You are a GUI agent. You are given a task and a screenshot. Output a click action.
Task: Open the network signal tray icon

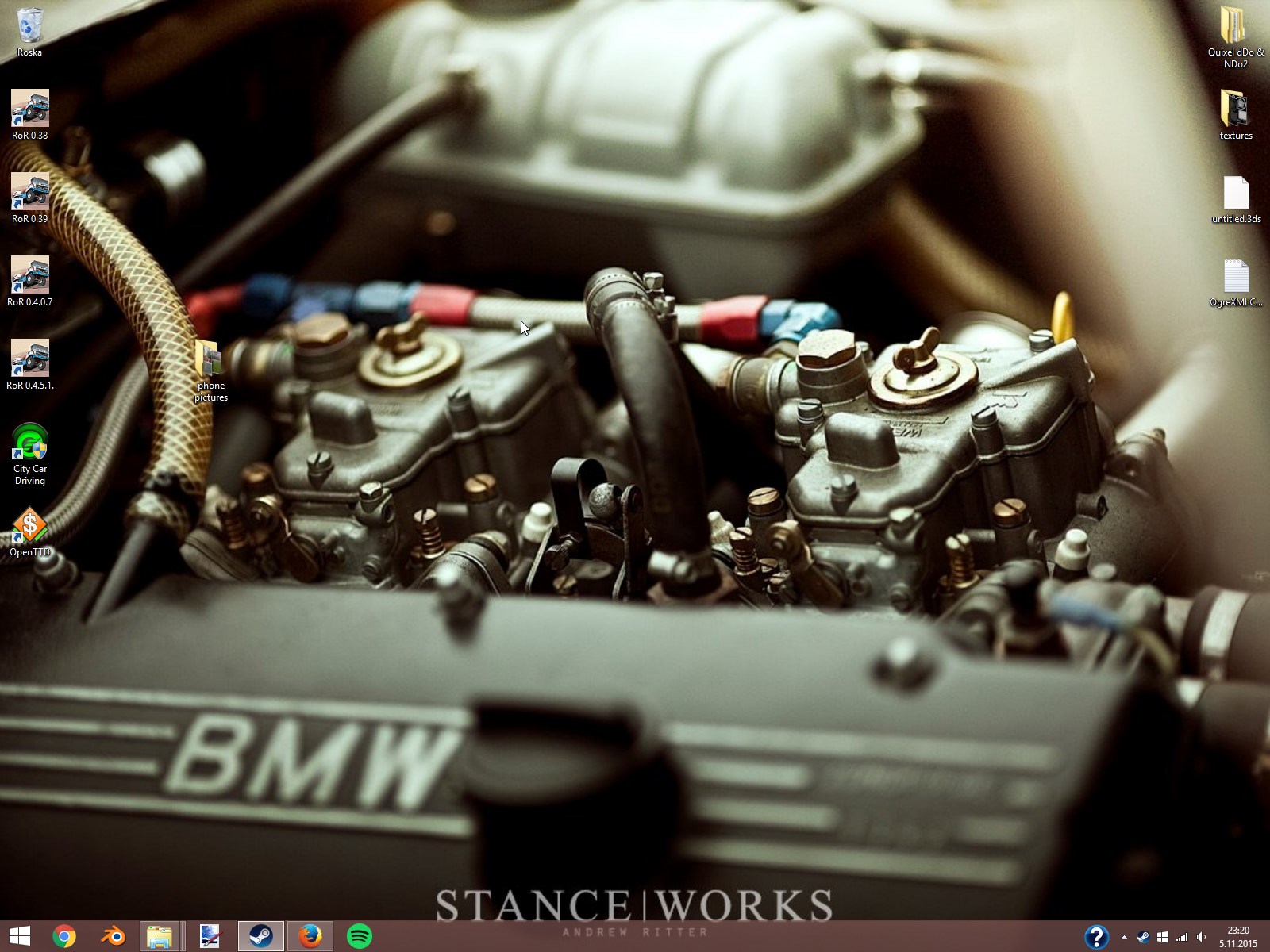(x=1182, y=937)
